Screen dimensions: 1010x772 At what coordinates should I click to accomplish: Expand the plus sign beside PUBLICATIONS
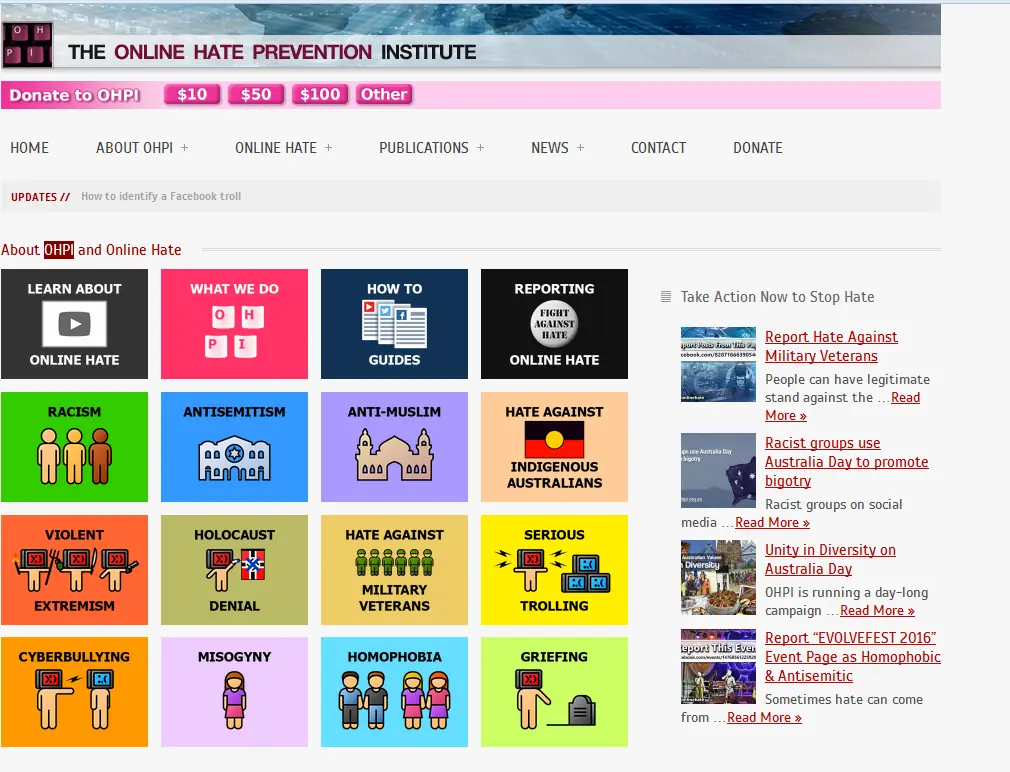[x=481, y=147]
